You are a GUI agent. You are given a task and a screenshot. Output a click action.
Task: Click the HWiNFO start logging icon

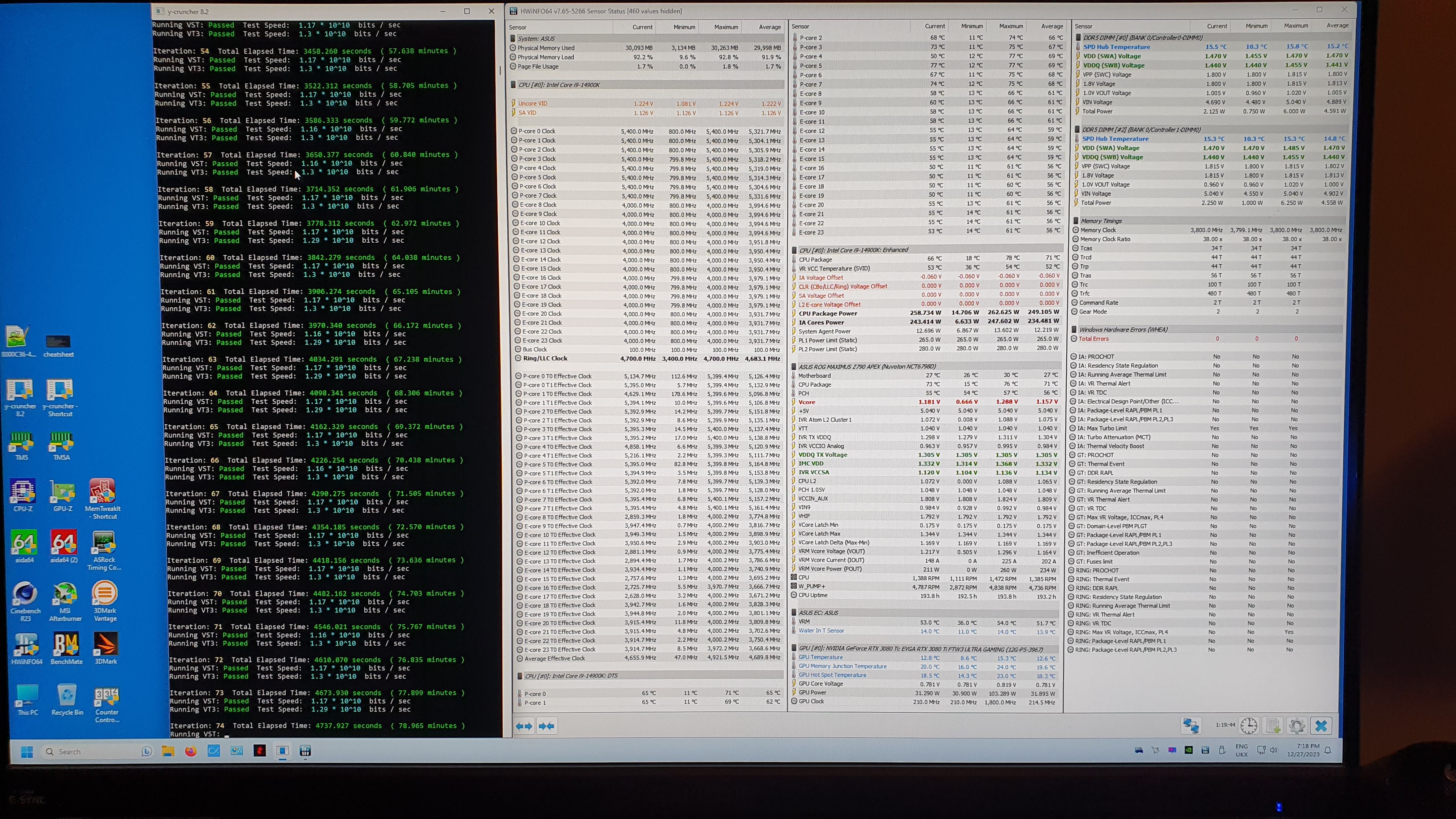(1273, 726)
